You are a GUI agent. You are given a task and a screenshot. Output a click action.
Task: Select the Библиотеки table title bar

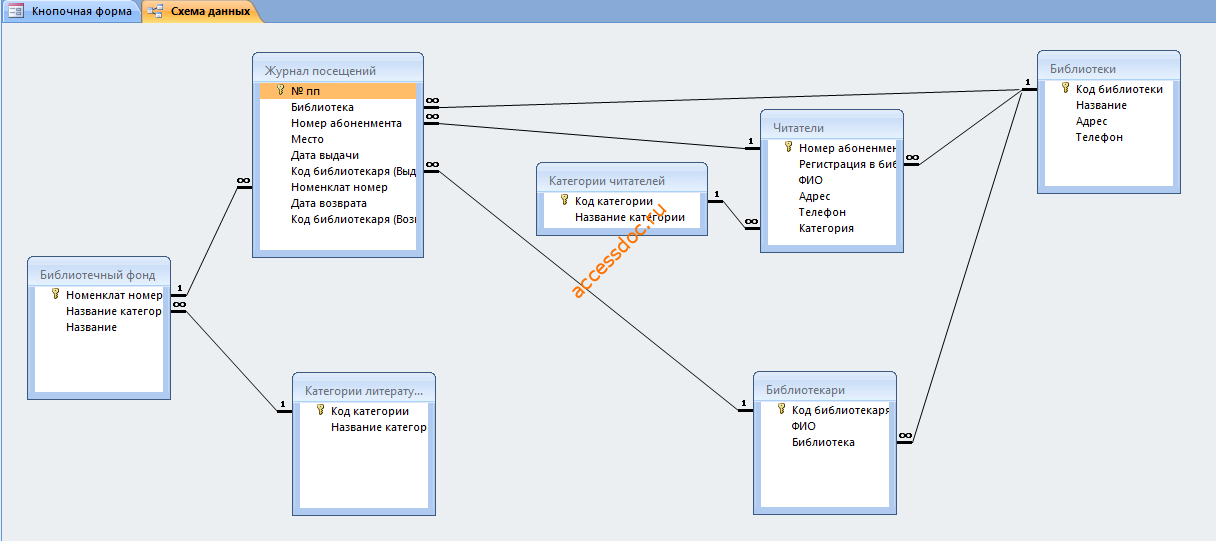click(1108, 68)
